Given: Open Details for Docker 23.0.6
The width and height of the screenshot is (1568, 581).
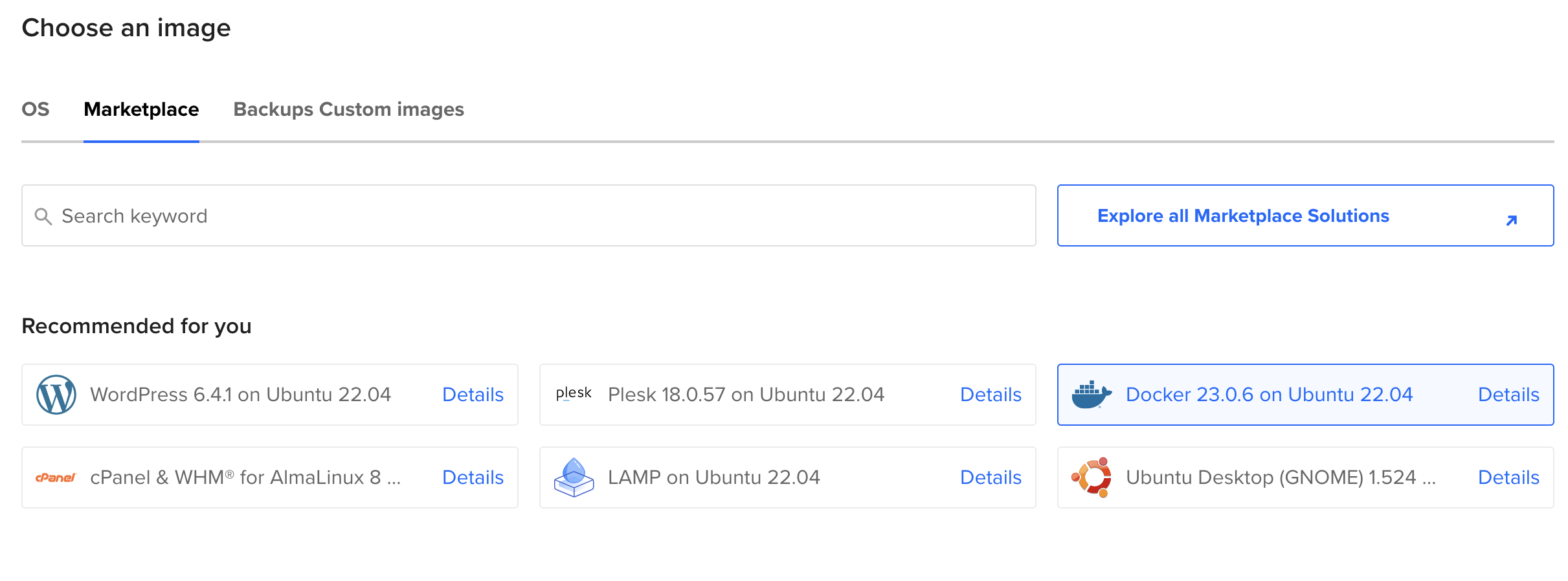Looking at the screenshot, I should tap(1508, 394).
